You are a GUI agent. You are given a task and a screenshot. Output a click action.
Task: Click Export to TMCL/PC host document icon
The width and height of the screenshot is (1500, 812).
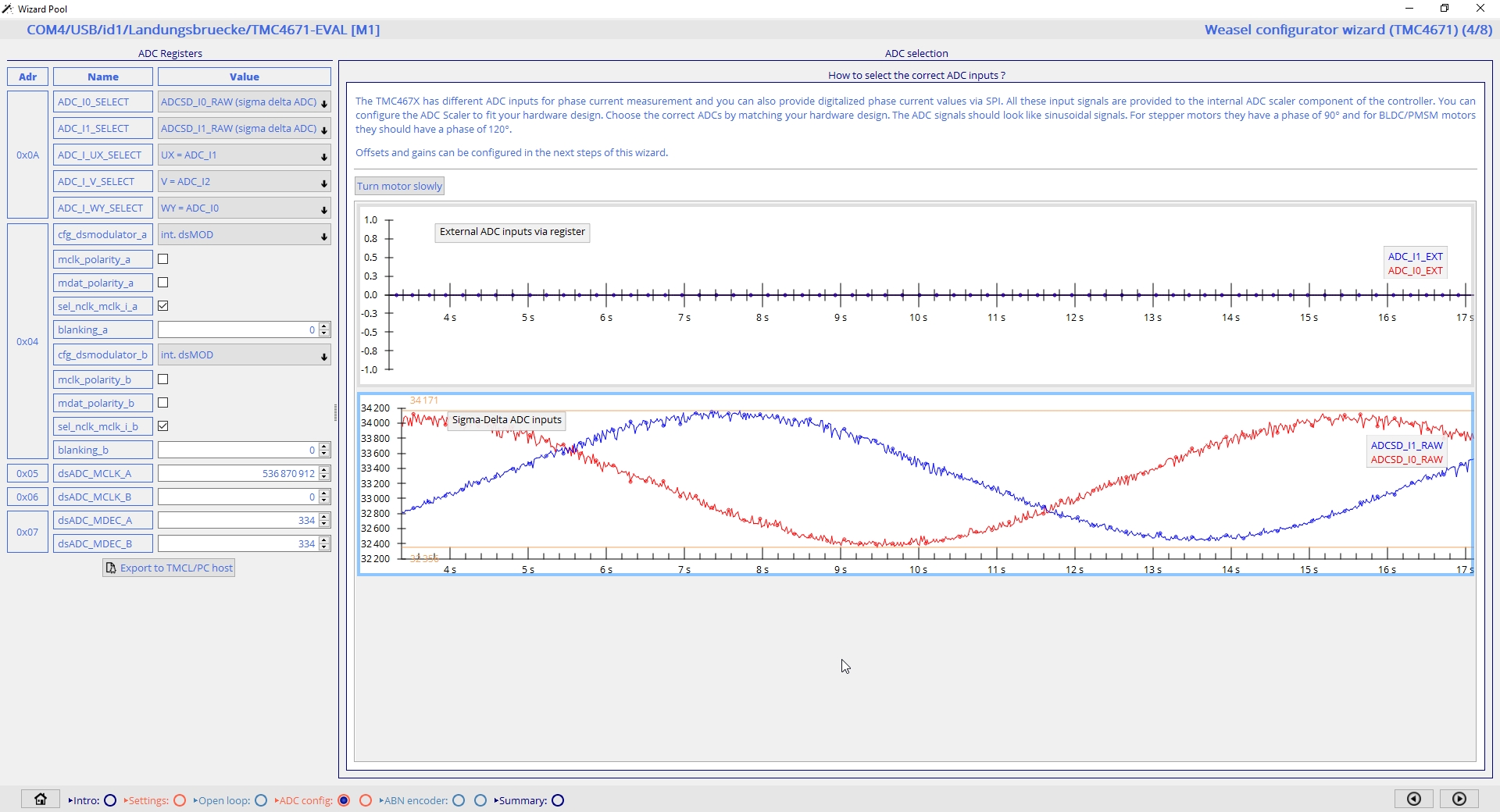pos(111,568)
